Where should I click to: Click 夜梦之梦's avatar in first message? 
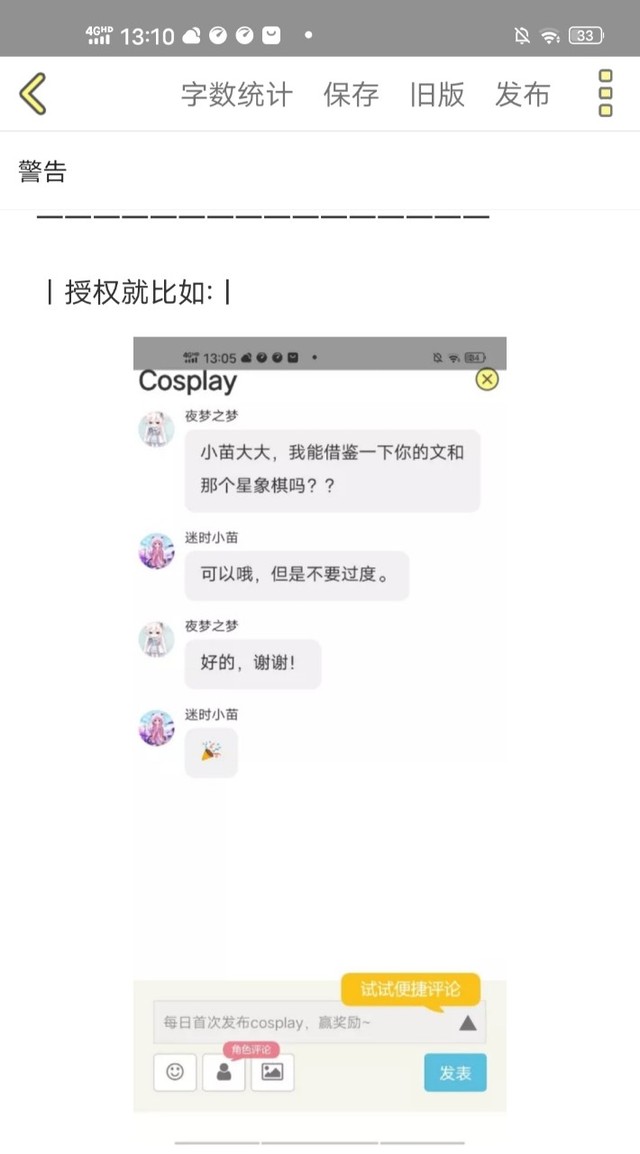(x=157, y=428)
